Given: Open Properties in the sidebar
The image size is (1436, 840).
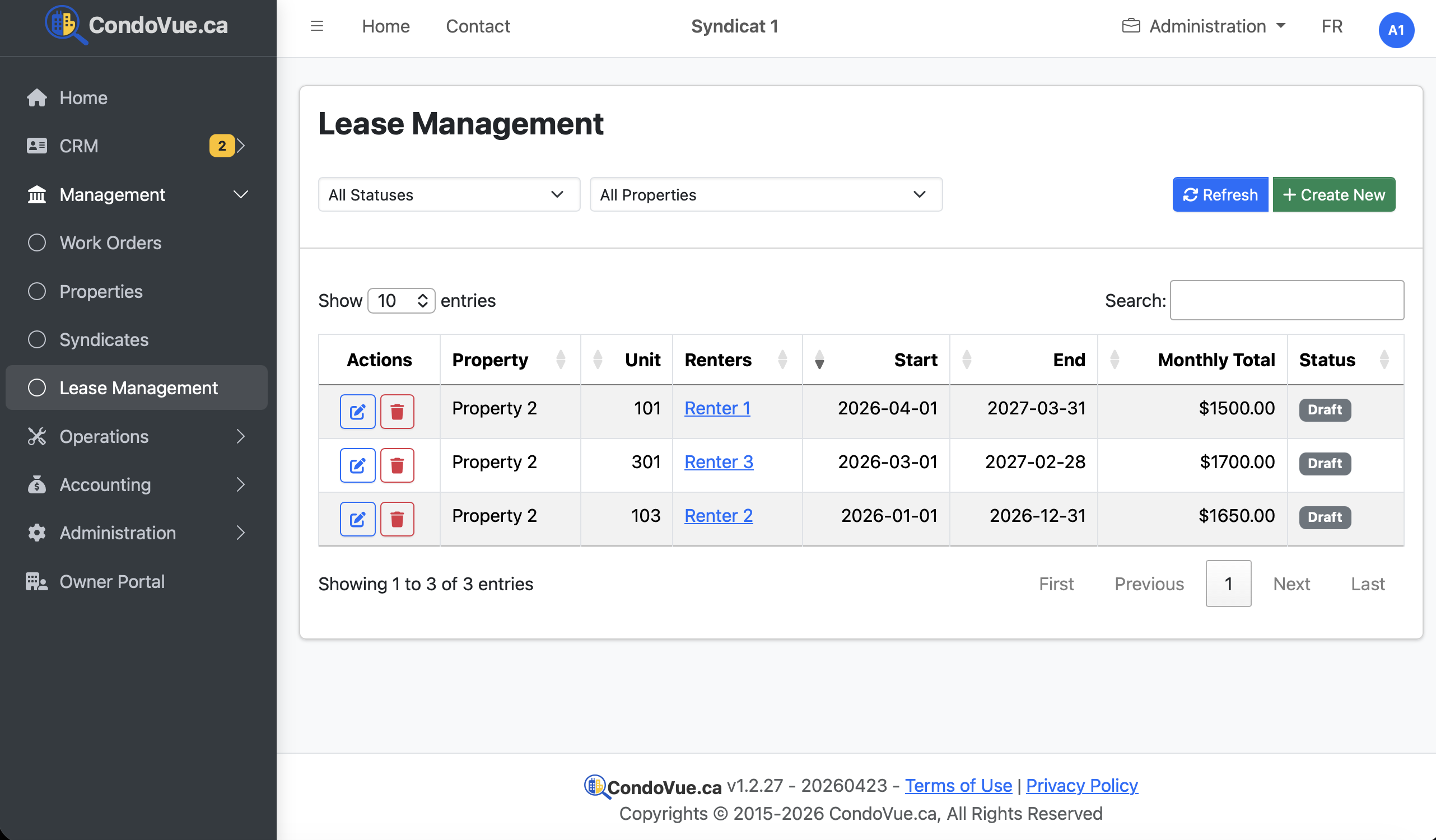Looking at the screenshot, I should pos(137,291).
